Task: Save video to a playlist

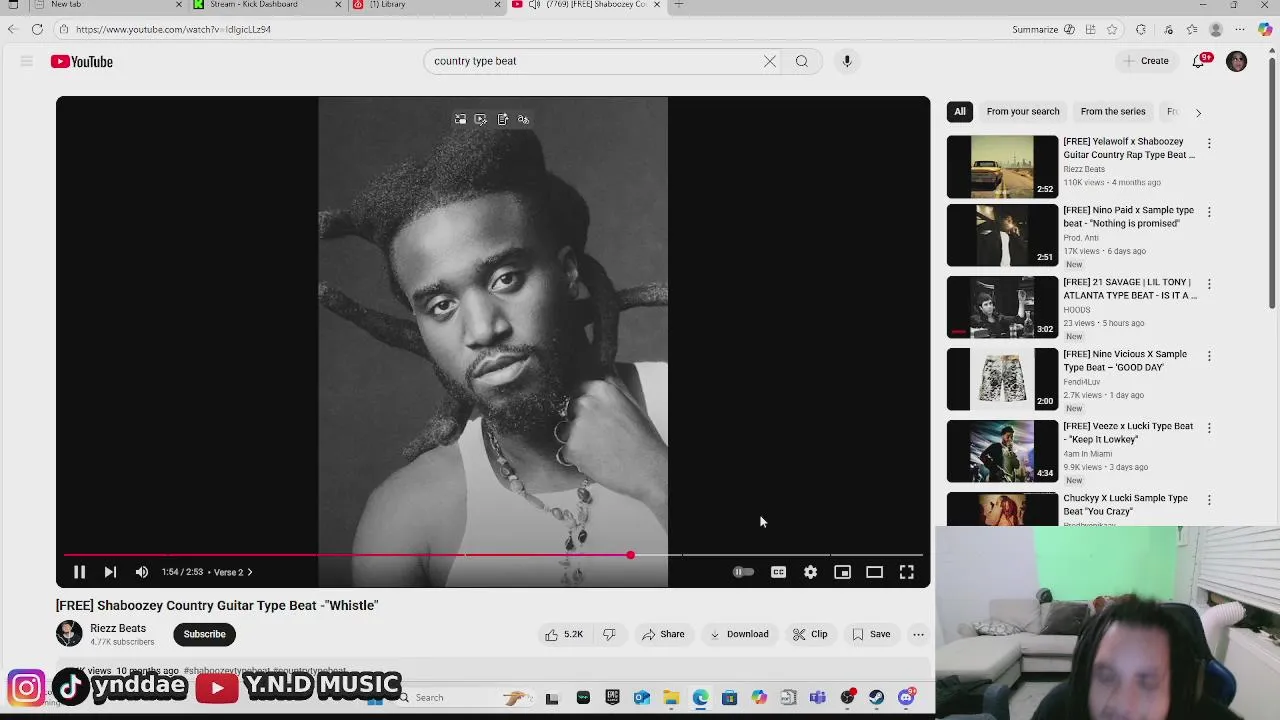Action: (871, 634)
